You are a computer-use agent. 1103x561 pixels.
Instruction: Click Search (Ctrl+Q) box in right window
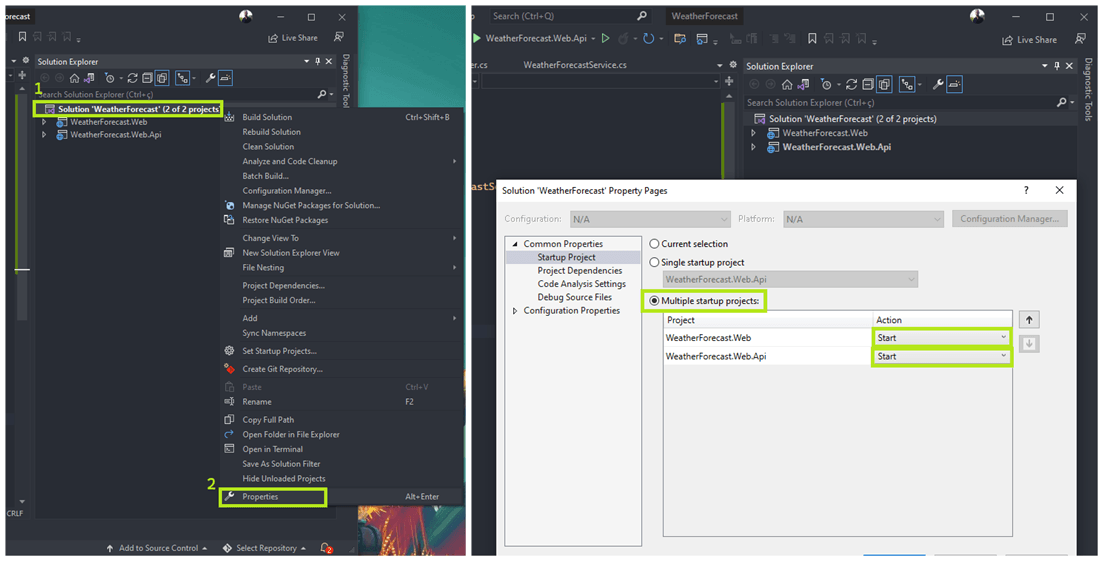[570, 15]
